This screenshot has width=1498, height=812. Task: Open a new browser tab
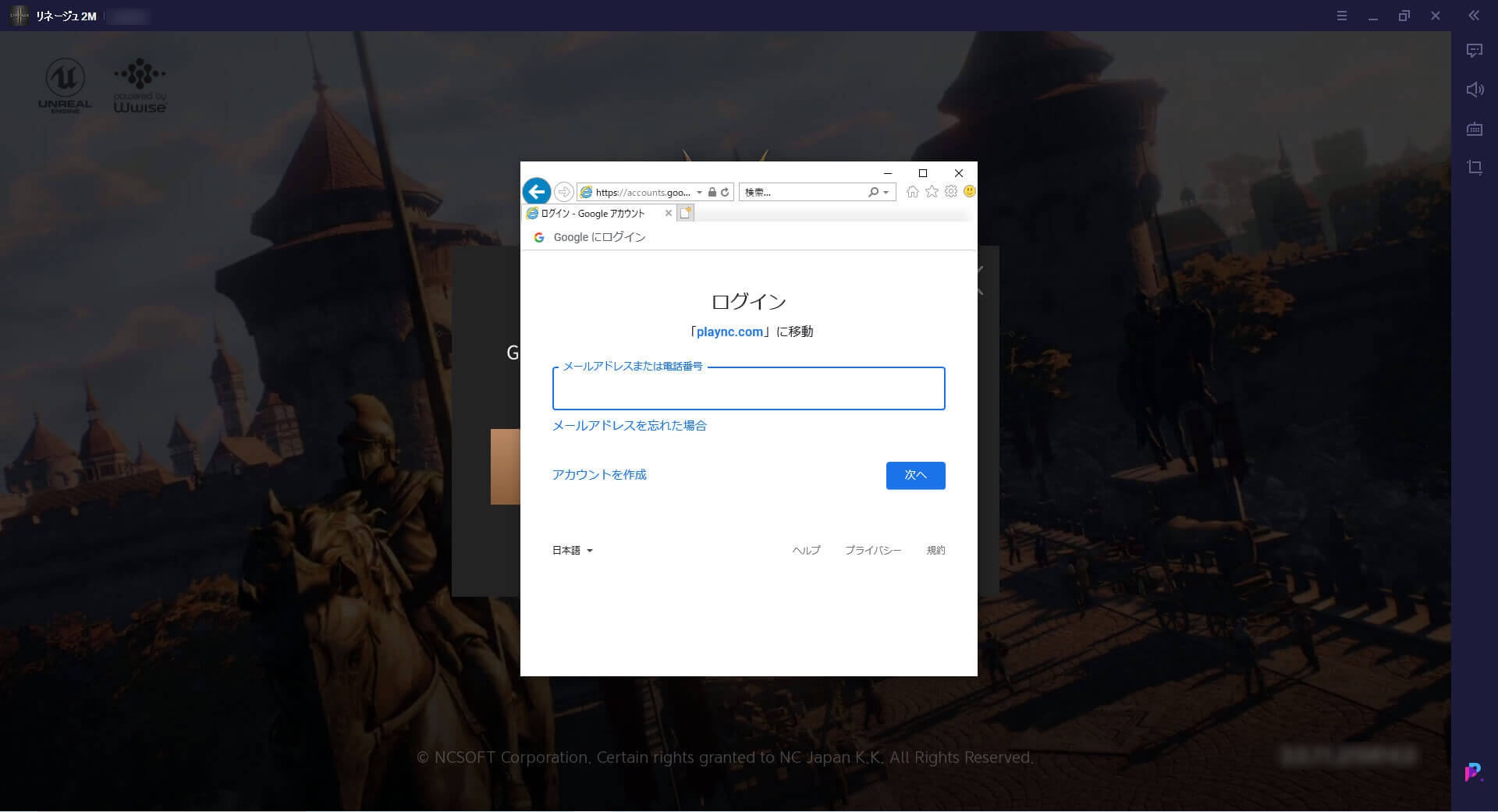pyautogui.click(x=686, y=213)
